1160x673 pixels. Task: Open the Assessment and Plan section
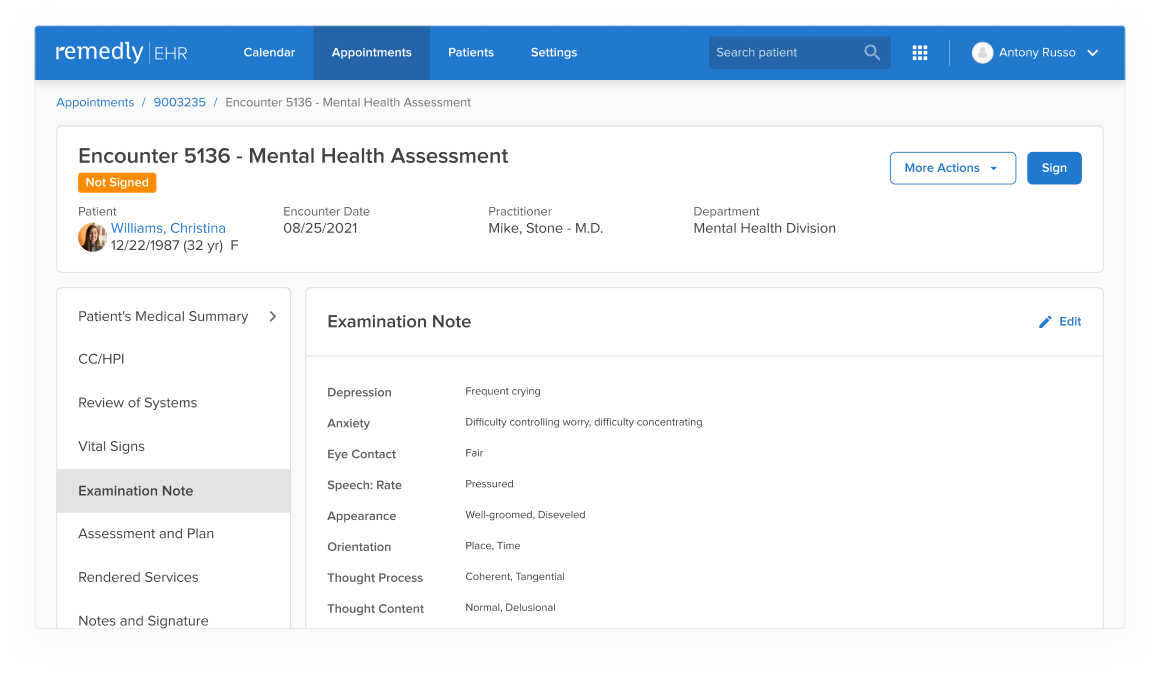(146, 534)
